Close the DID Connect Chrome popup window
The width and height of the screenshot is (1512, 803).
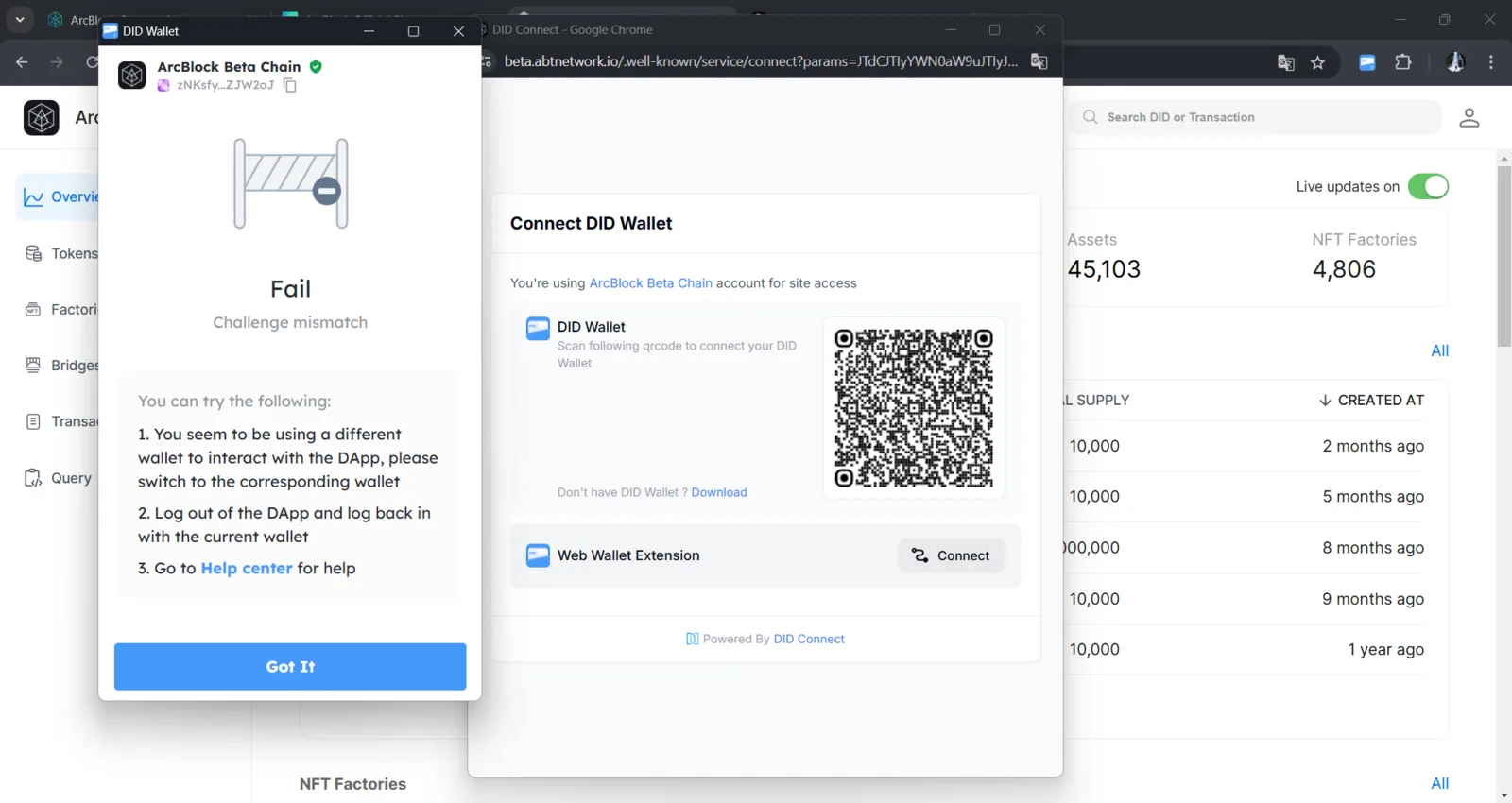pyautogui.click(x=1039, y=30)
